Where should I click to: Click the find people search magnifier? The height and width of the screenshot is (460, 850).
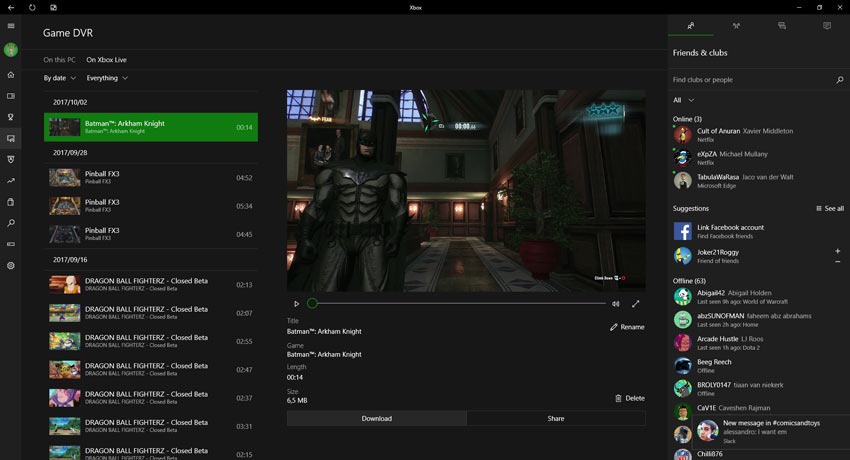tap(840, 80)
